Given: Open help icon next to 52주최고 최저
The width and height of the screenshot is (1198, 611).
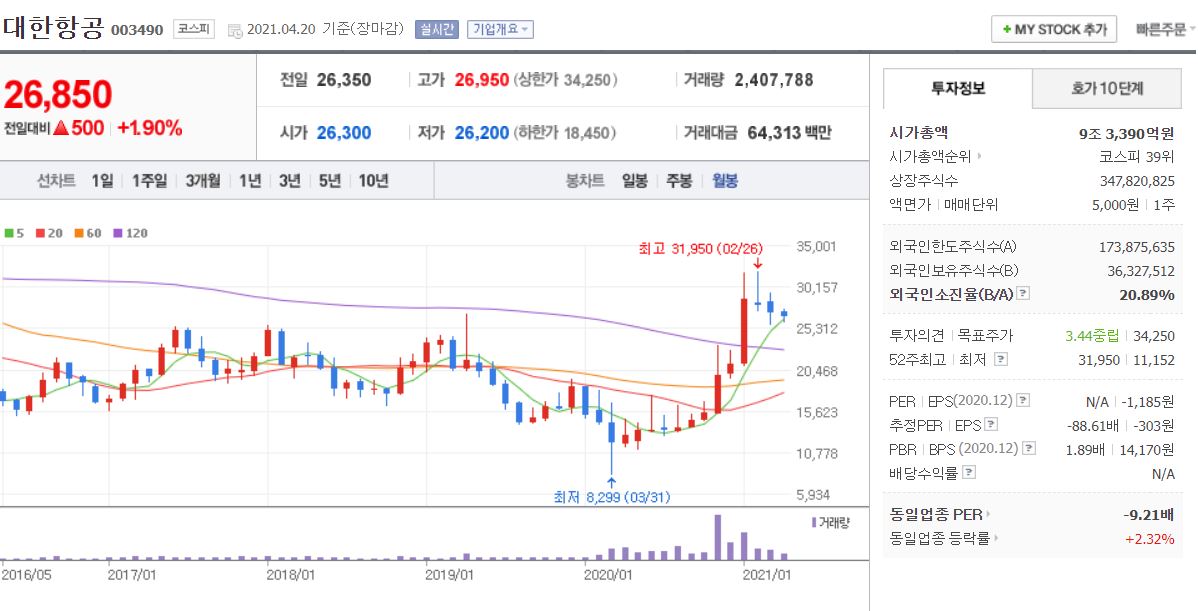Looking at the screenshot, I should pos(1001,359).
